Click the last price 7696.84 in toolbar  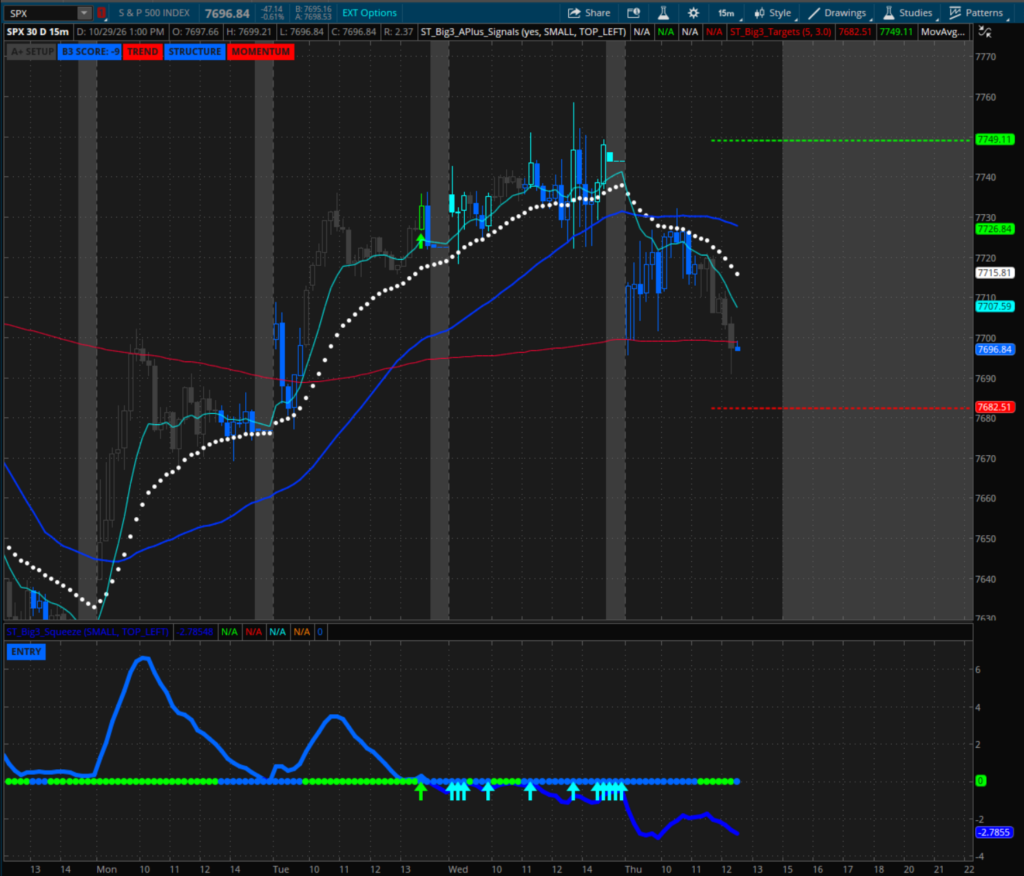point(227,13)
